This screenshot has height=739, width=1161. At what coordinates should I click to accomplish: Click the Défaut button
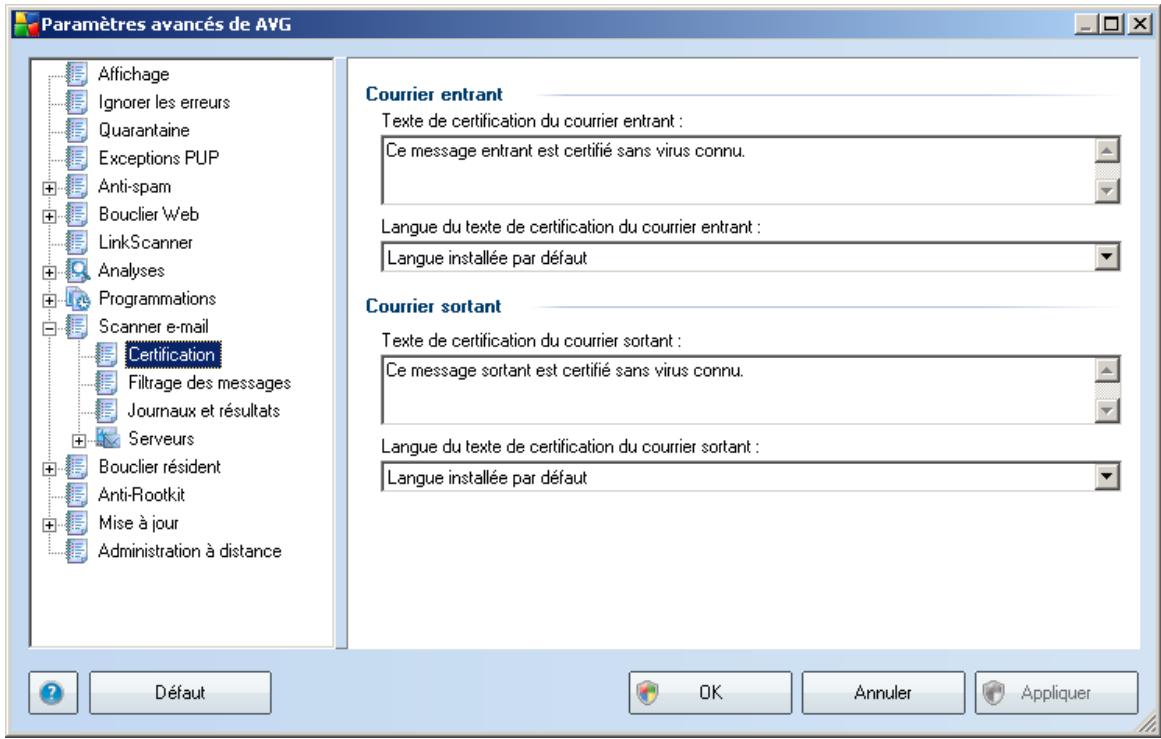[x=180, y=693]
